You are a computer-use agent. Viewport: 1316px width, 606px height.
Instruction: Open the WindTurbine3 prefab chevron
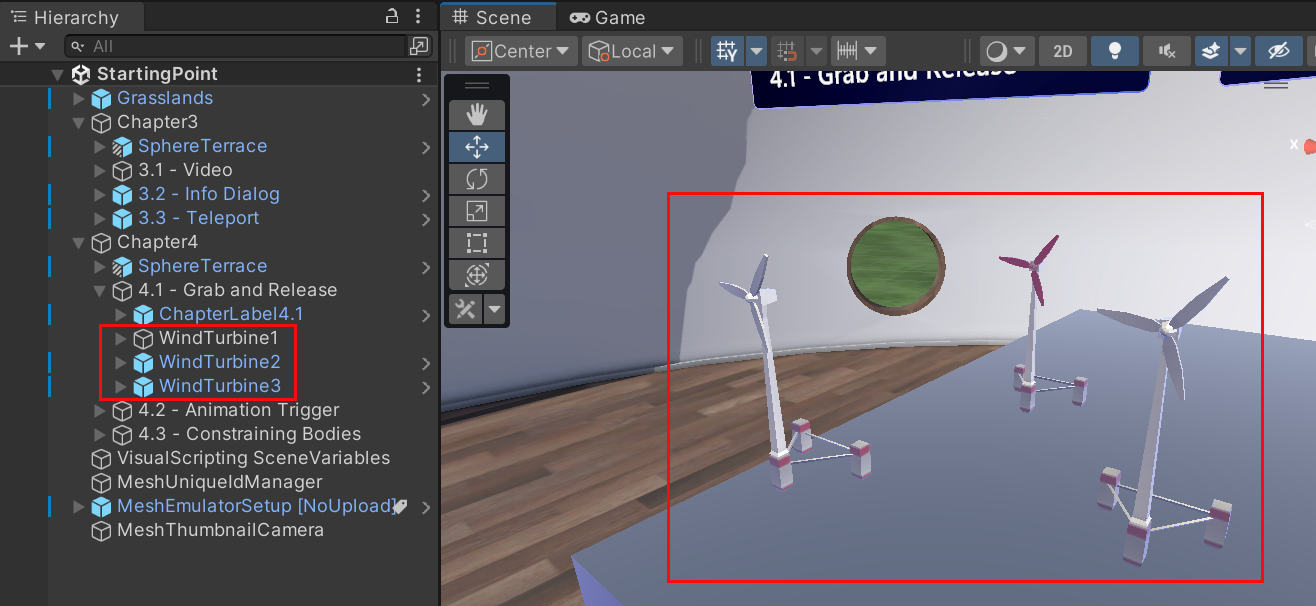click(426, 387)
